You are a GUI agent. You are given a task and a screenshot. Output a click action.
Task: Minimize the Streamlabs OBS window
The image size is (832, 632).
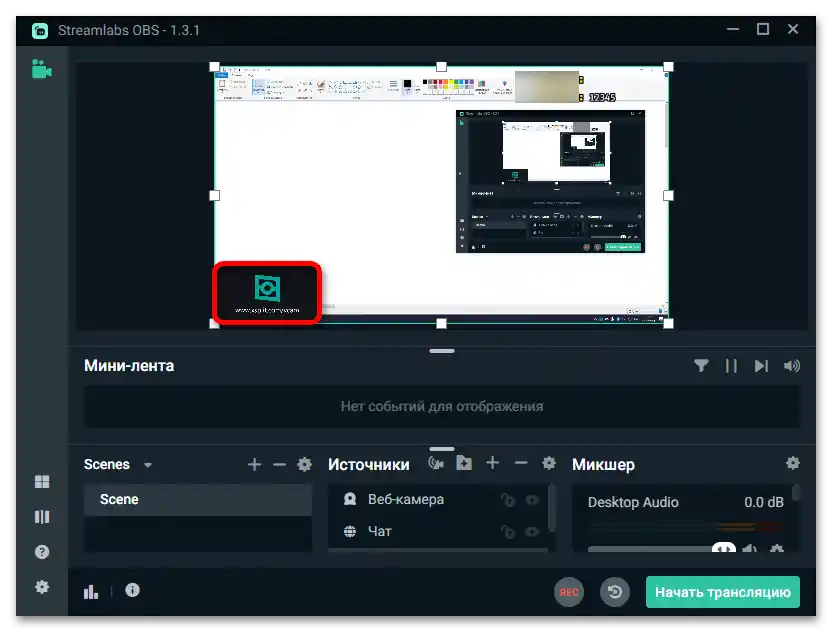(733, 29)
